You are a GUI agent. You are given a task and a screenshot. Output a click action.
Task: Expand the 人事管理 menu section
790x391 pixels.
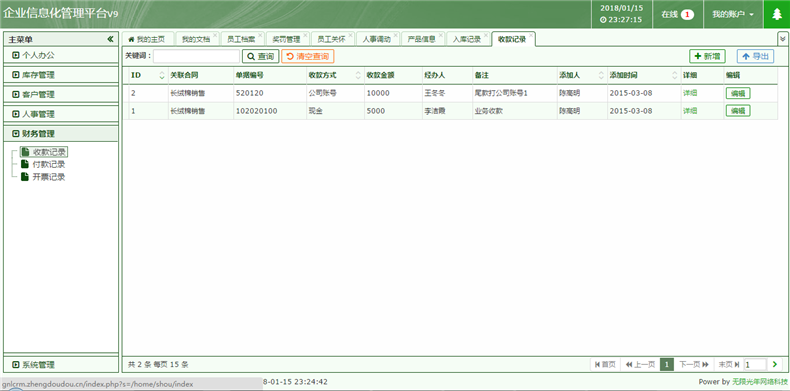(x=61, y=114)
